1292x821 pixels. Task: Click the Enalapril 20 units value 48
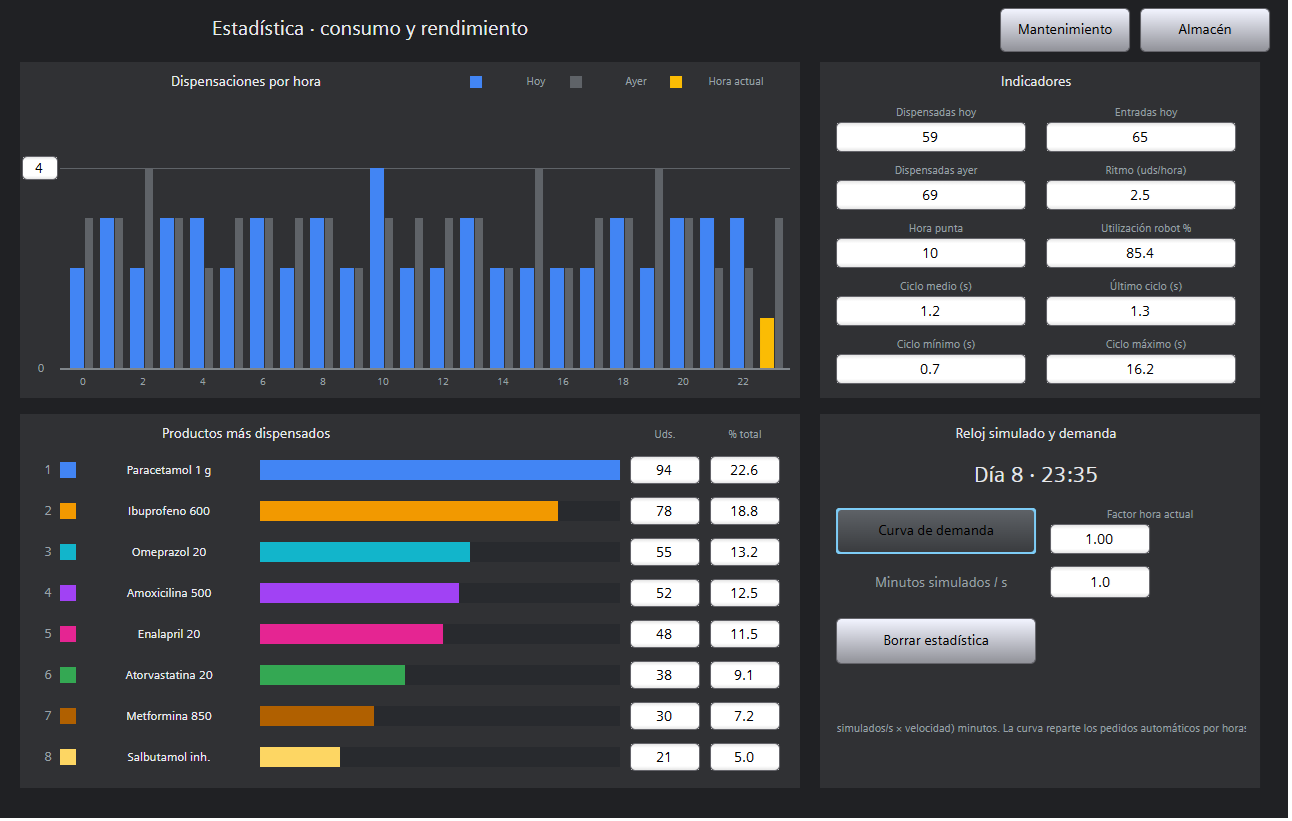[665, 634]
